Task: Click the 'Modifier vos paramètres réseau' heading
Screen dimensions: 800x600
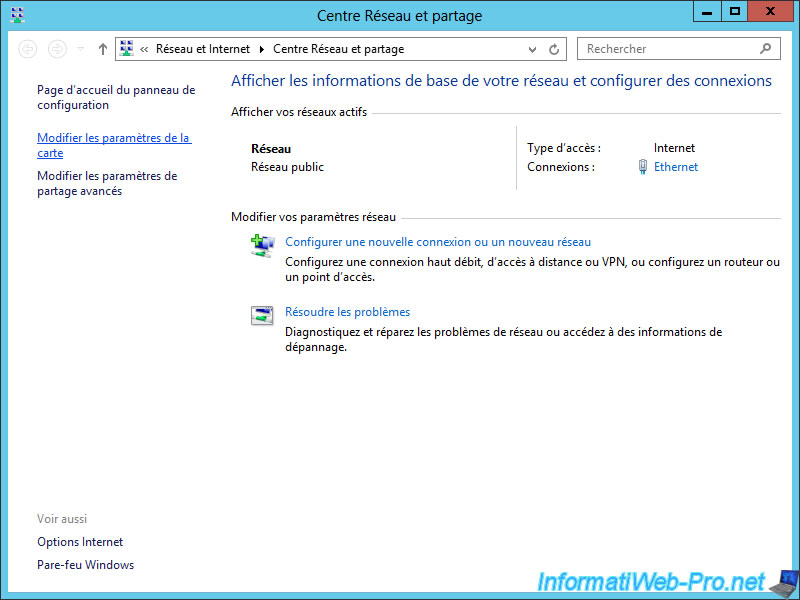Action: pyautogui.click(x=313, y=217)
